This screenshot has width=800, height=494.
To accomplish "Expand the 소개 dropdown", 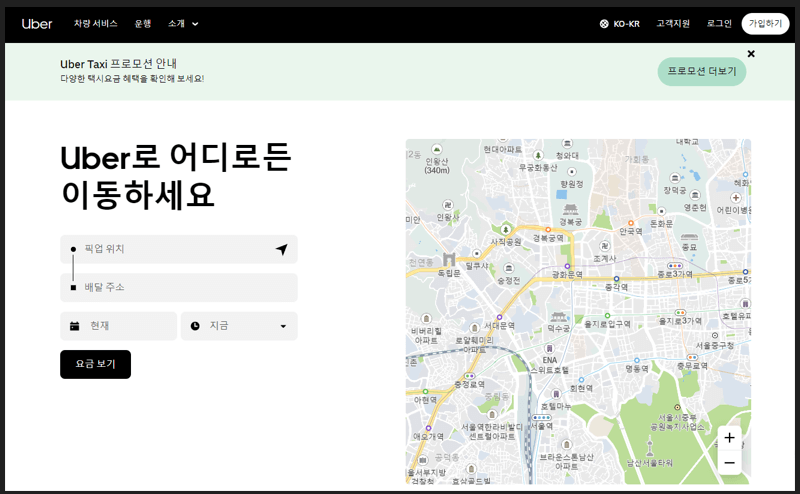I will coord(183,23).
